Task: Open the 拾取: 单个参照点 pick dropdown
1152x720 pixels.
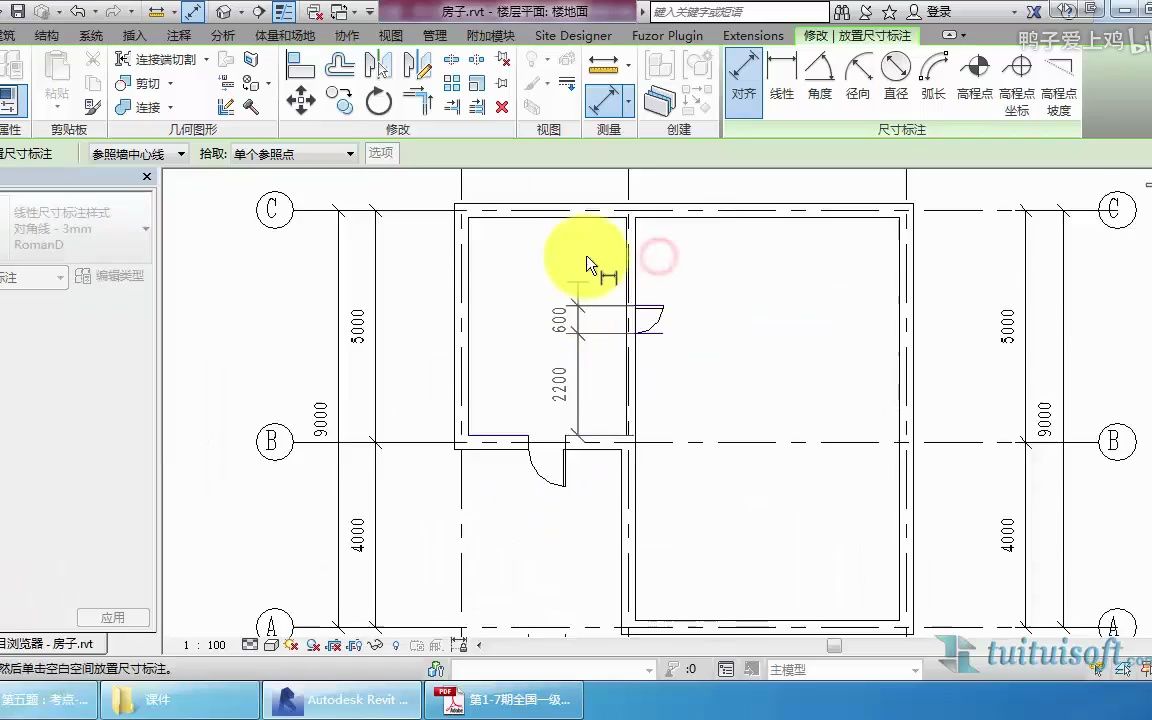Action: 349,153
